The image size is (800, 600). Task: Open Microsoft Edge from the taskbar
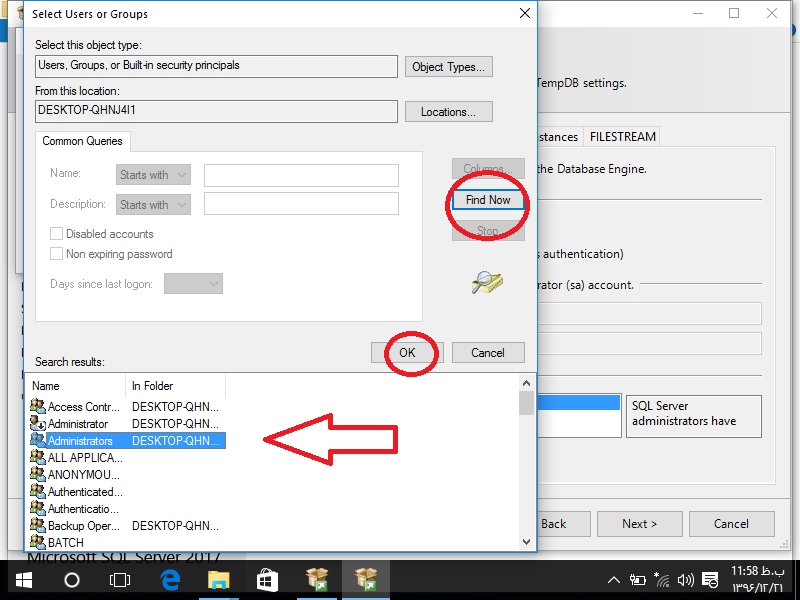170,579
